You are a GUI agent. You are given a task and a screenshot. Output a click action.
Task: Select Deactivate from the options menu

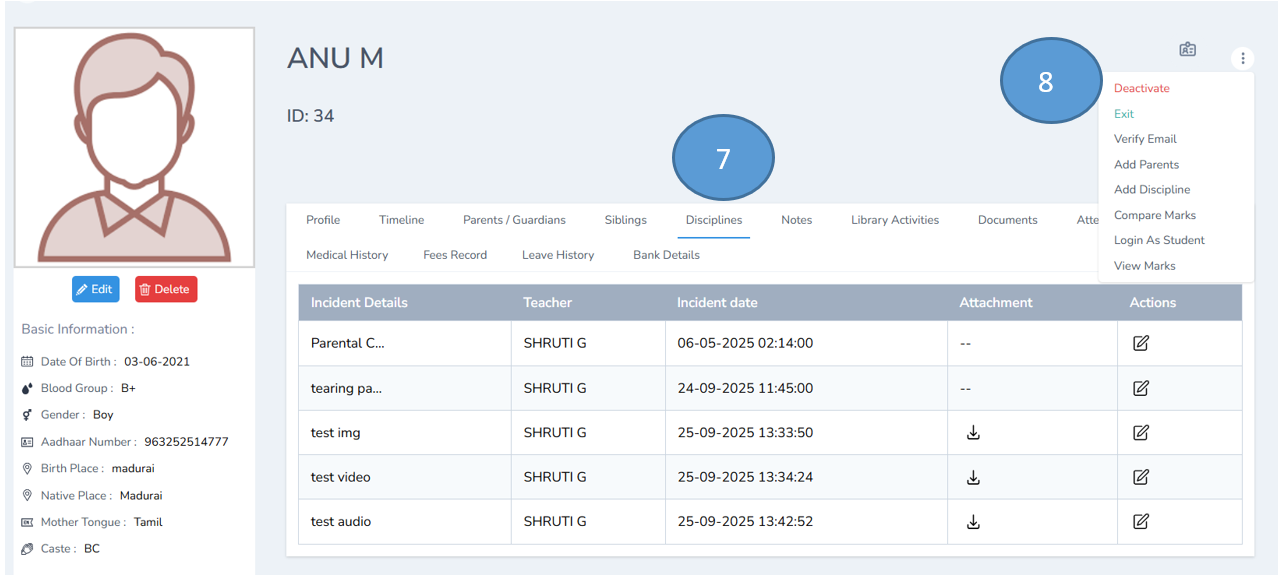[1140, 88]
